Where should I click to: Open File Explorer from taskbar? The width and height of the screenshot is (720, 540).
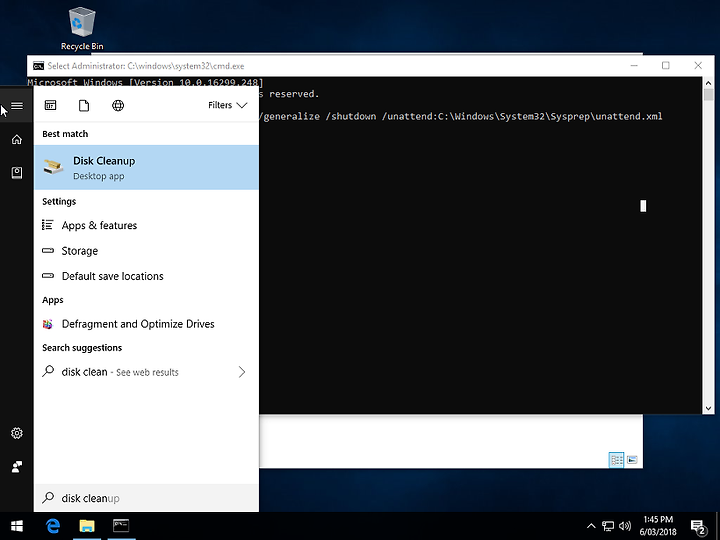coord(87,526)
